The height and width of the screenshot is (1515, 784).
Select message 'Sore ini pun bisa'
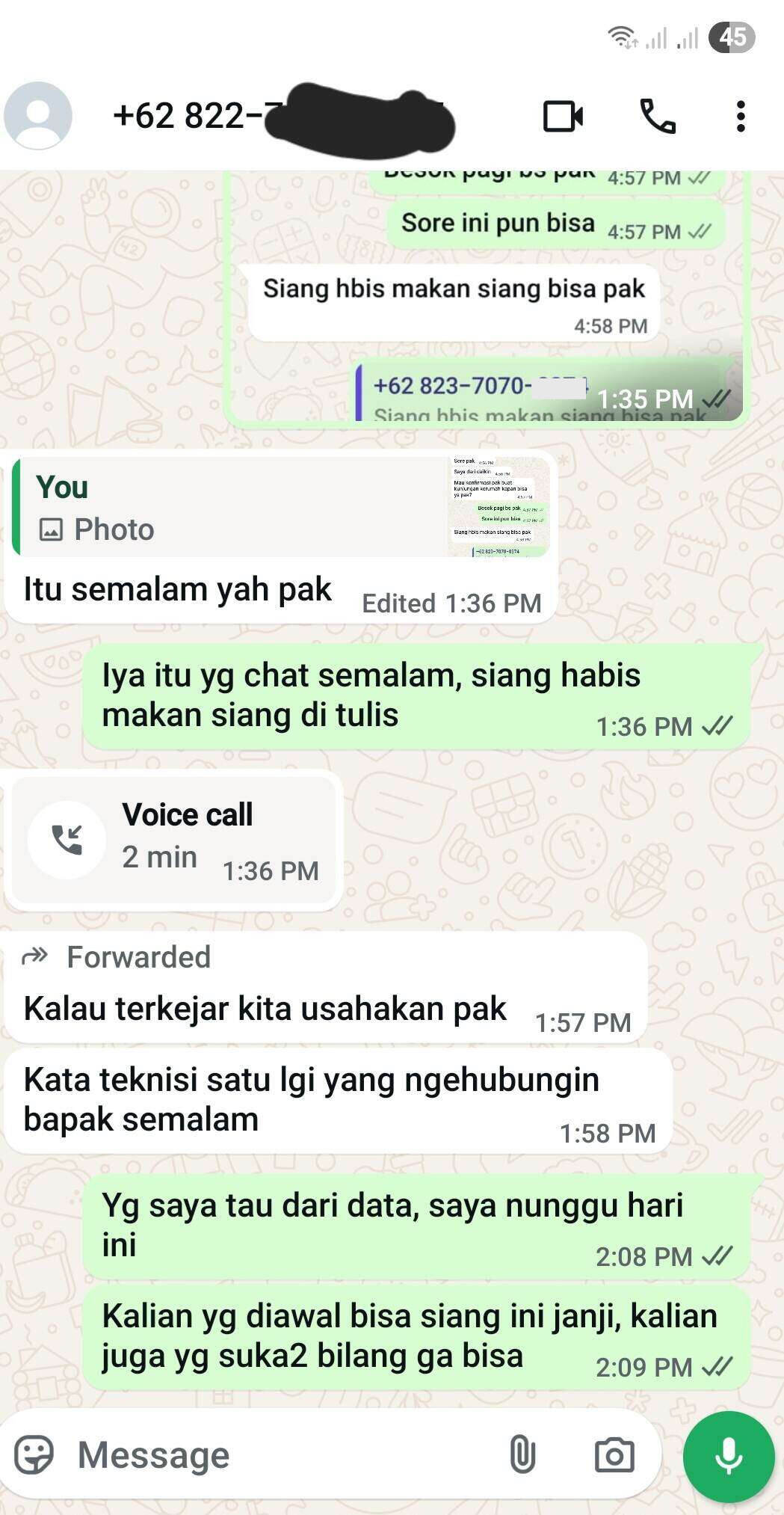pyautogui.click(x=555, y=224)
